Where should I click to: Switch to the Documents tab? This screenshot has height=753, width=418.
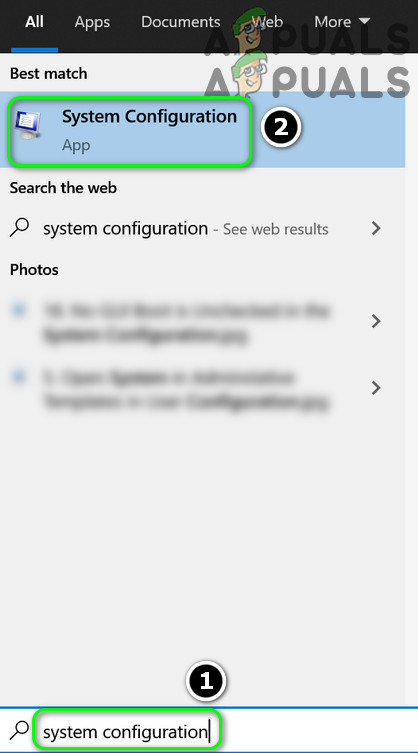tap(181, 22)
